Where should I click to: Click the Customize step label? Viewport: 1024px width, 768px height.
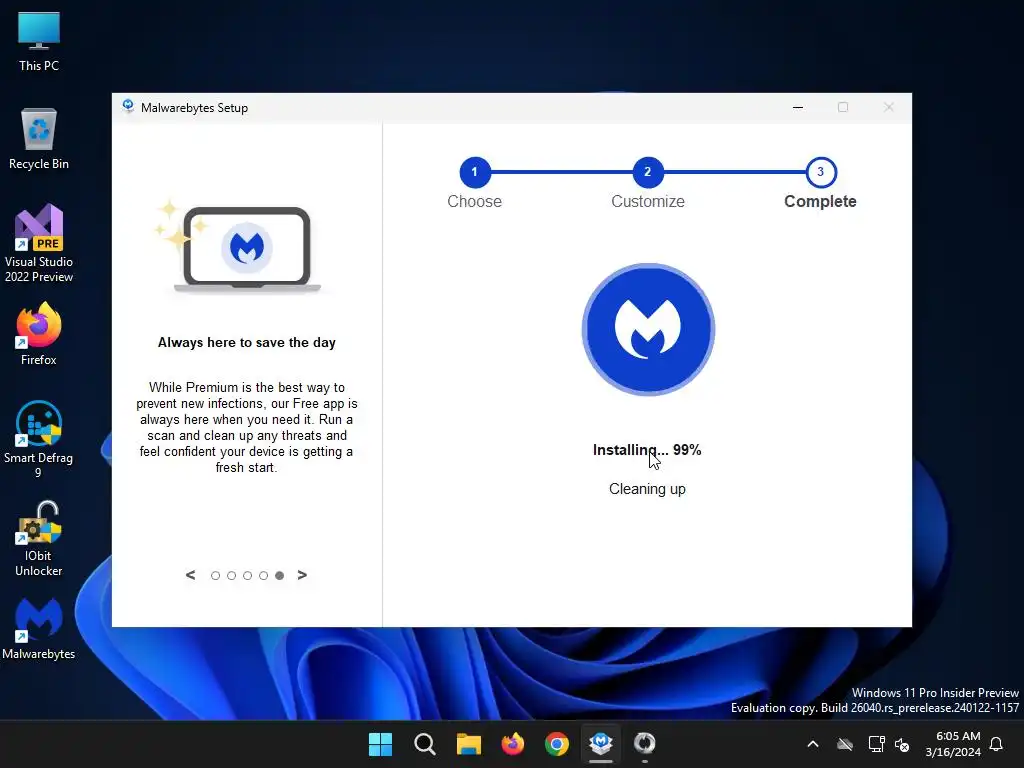coord(648,201)
